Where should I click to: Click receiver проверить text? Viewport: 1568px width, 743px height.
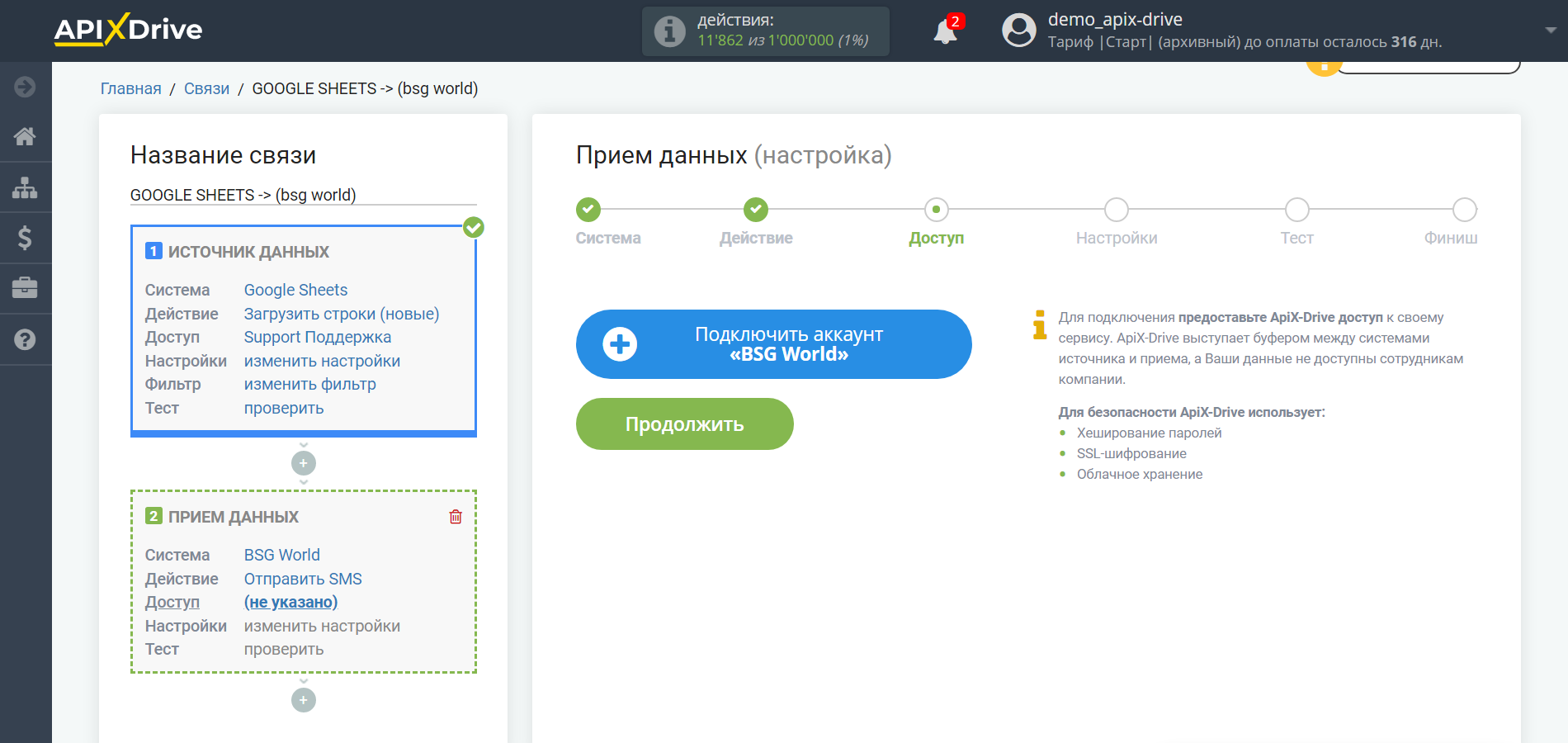(x=284, y=649)
